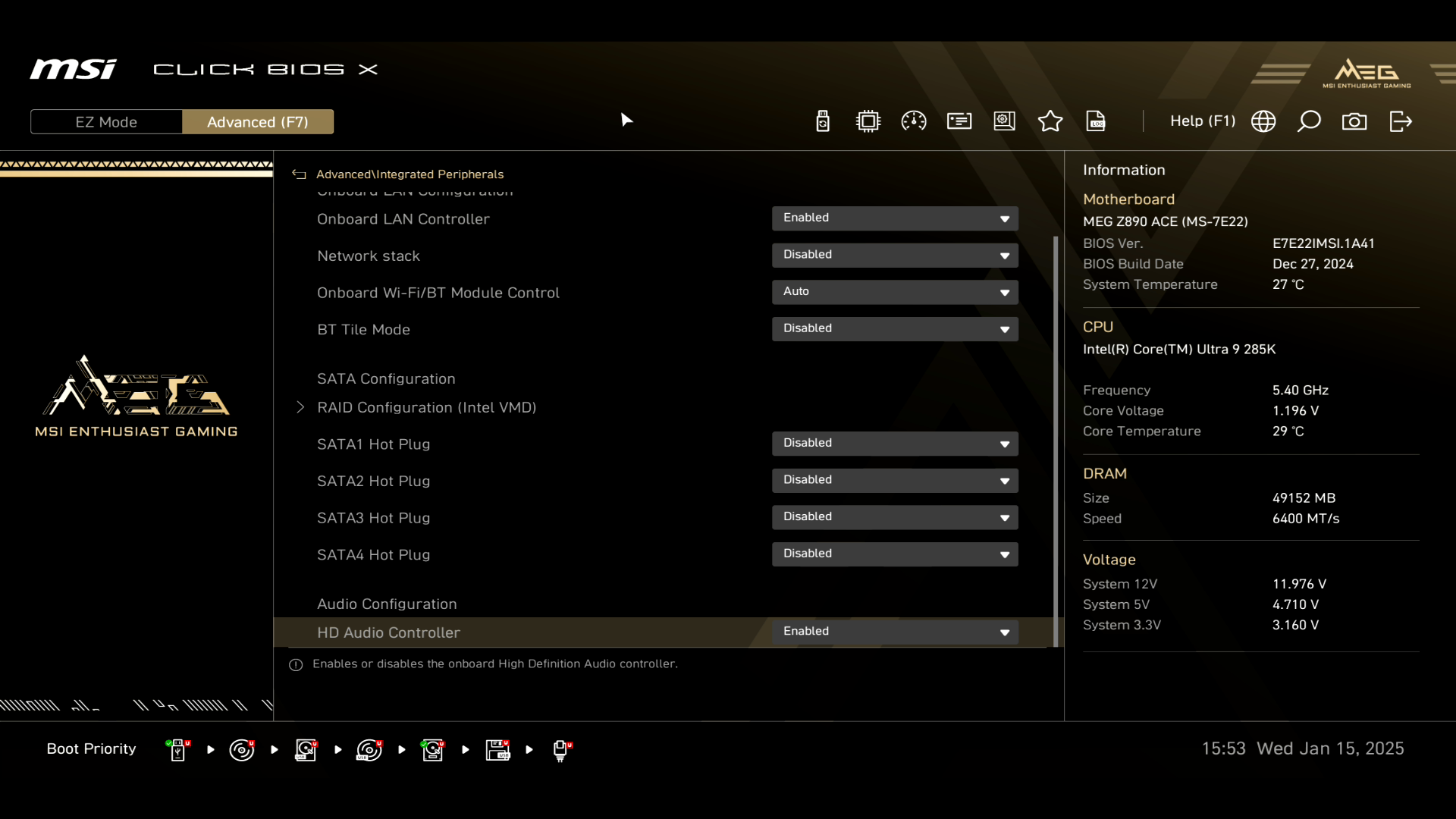
Task: Click the CPU chip icon in toolbar
Action: pyautogui.click(x=868, y=121)
